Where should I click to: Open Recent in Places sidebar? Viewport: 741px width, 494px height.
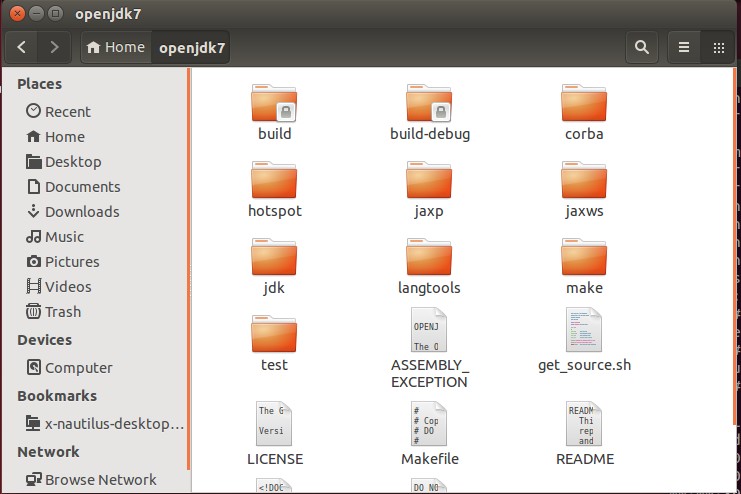[x=58, y=112]
